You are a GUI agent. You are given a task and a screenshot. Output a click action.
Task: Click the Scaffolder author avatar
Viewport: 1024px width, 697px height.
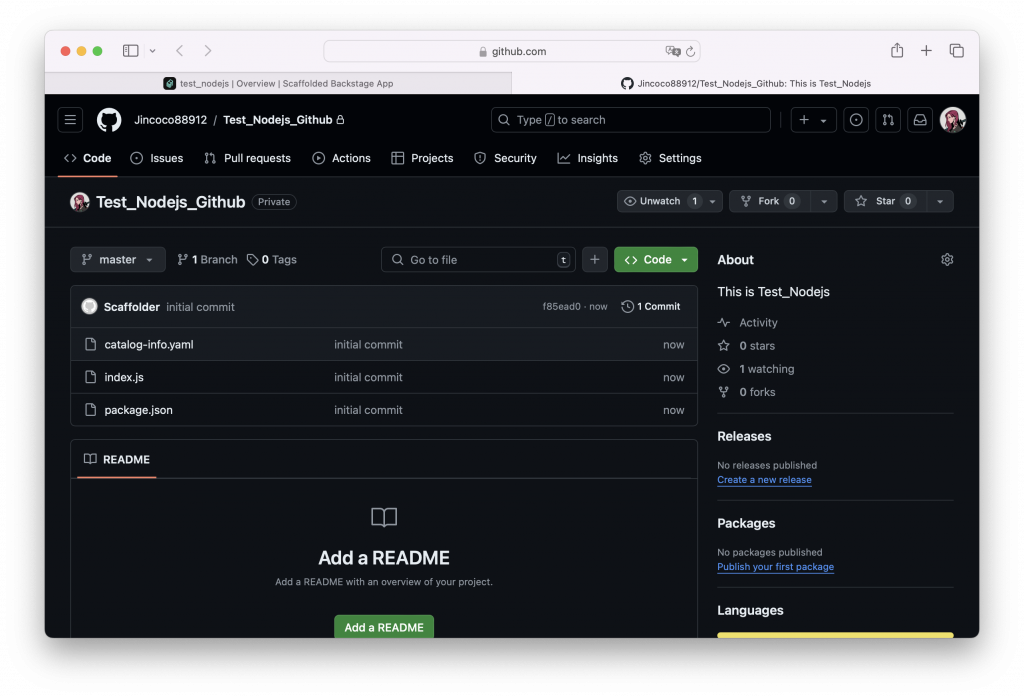[89, 306]
